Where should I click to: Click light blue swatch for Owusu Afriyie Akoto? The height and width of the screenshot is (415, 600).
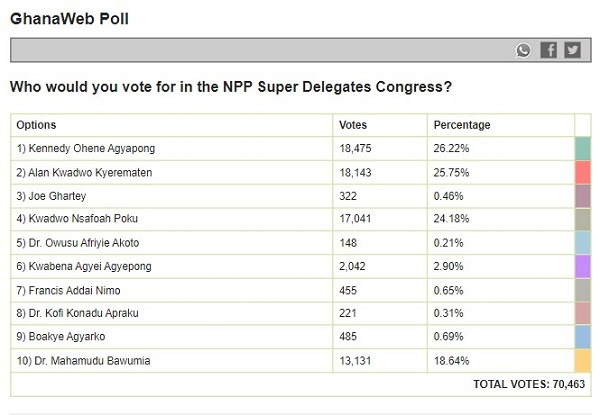pyautogui.click(x=582, y=244)
